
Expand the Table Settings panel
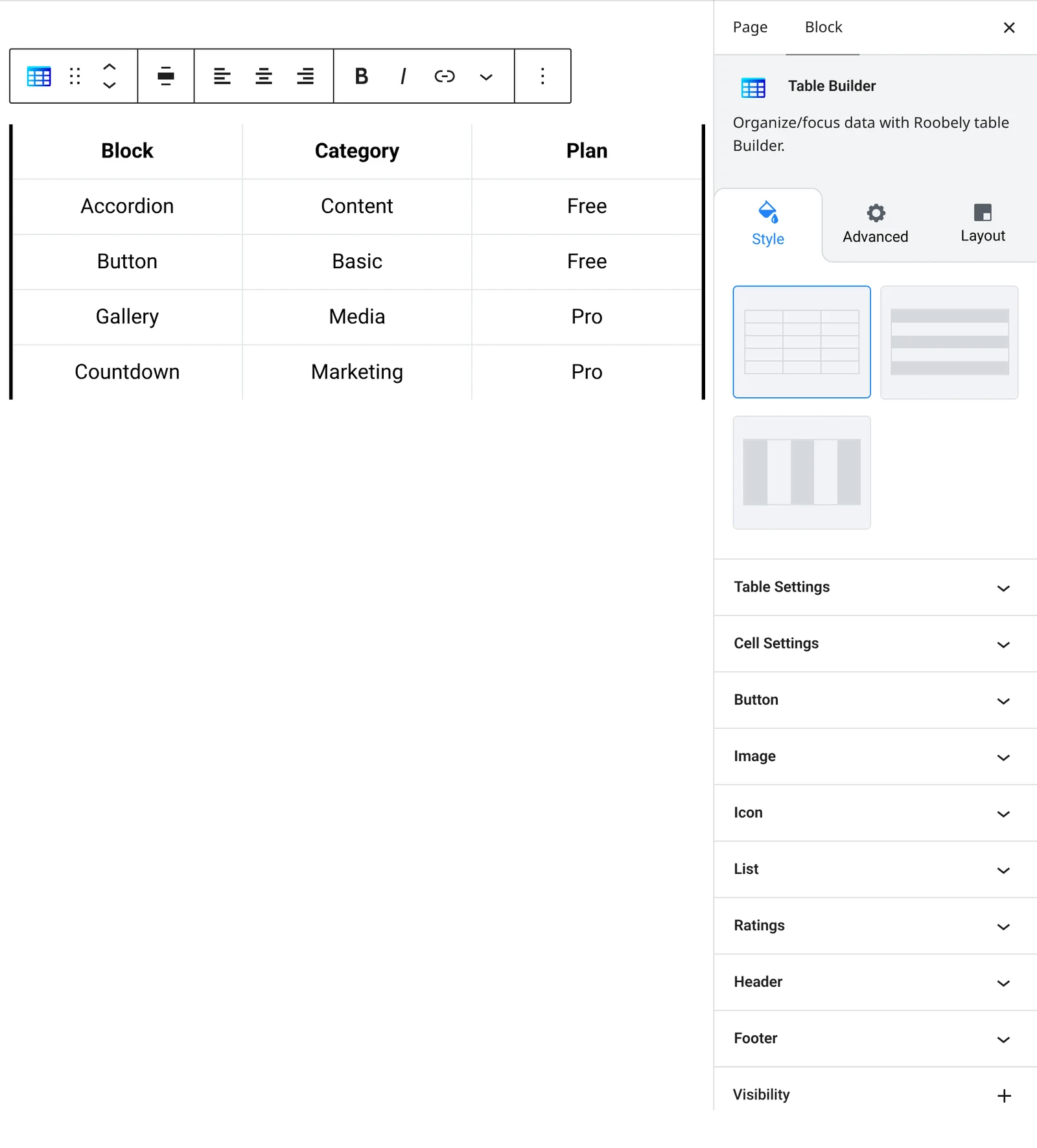875,588
